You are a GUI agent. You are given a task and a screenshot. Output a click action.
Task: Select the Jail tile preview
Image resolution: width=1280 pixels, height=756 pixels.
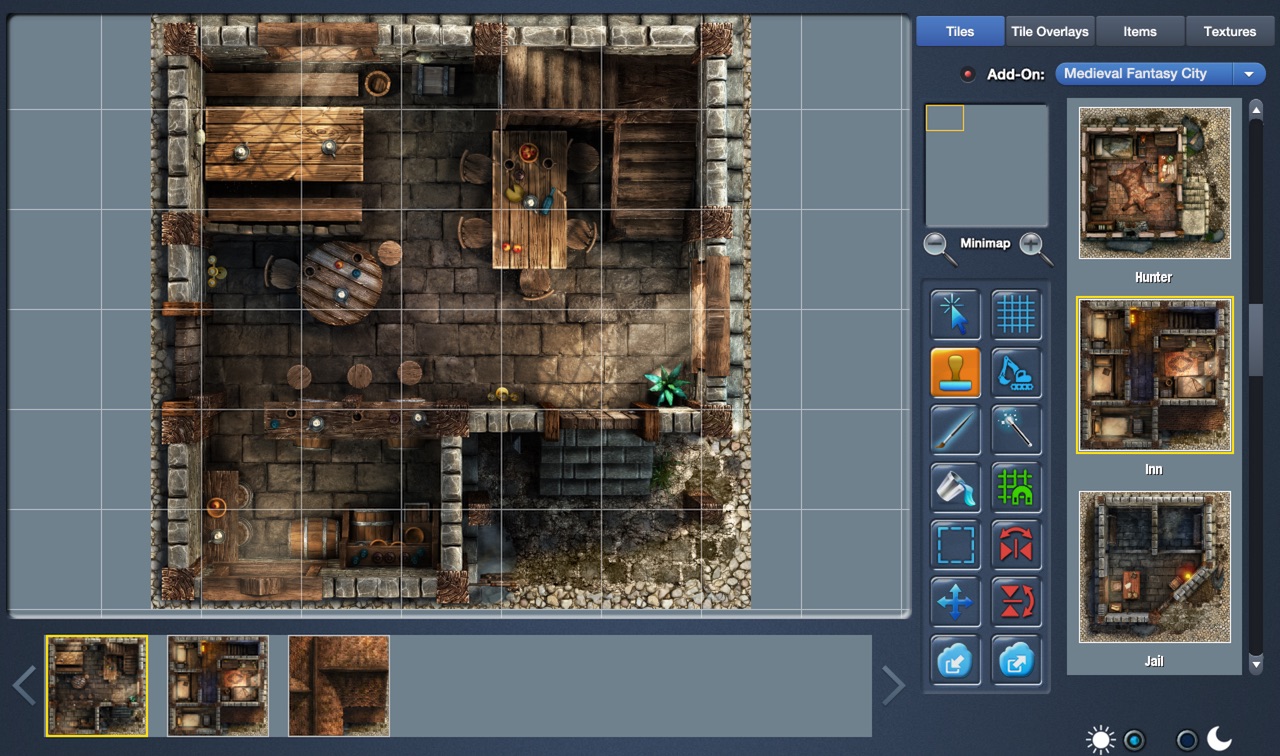[x=1153, y=567]
